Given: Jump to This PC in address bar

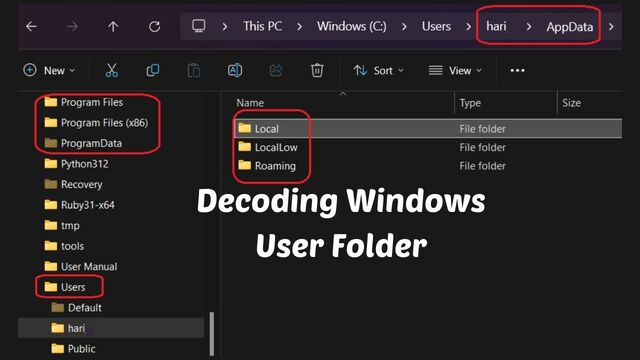Looking at the screenshot, I should pyautogui.click(x=262, y=27).
